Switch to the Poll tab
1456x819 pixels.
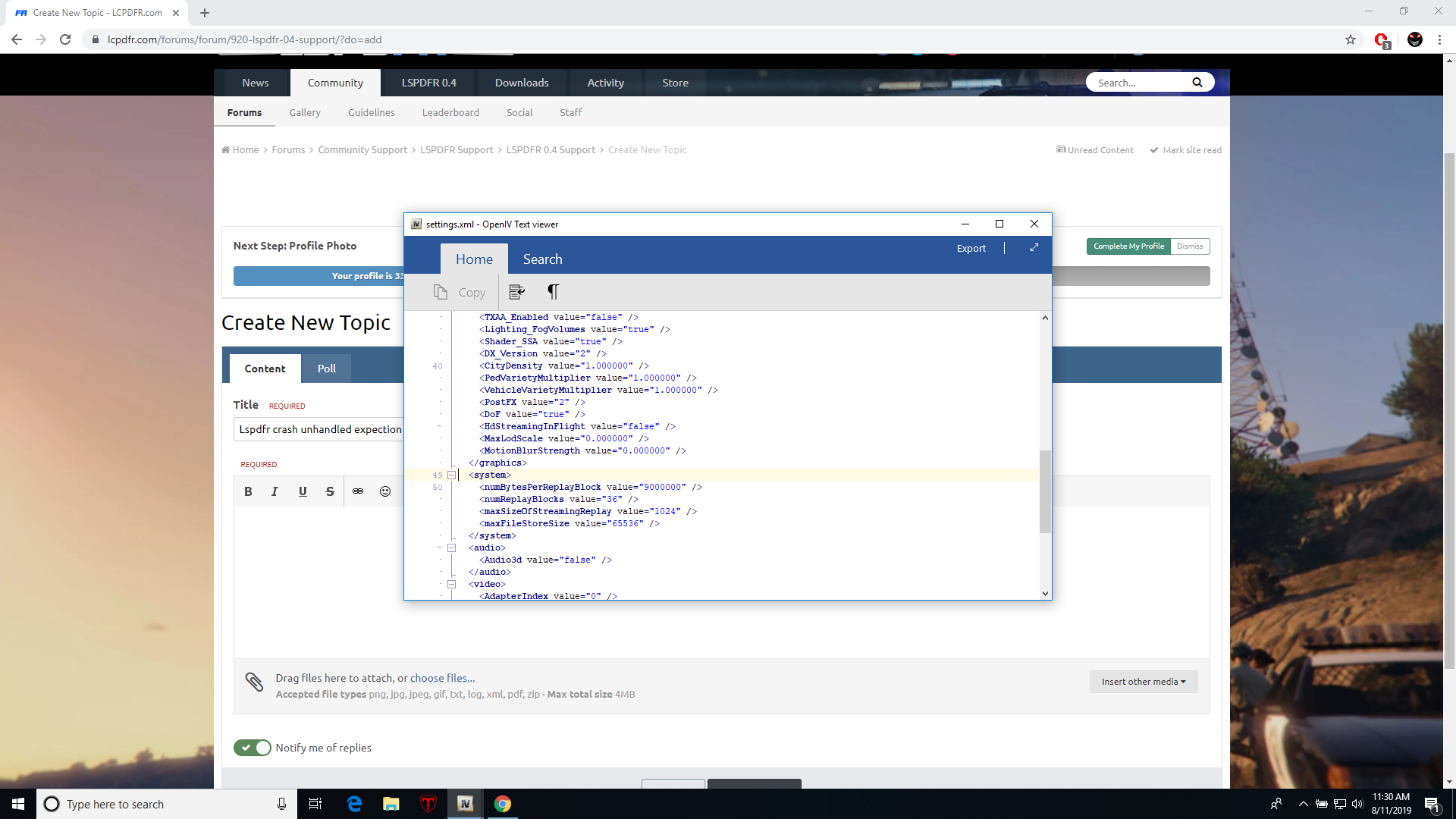coord(326,369)
